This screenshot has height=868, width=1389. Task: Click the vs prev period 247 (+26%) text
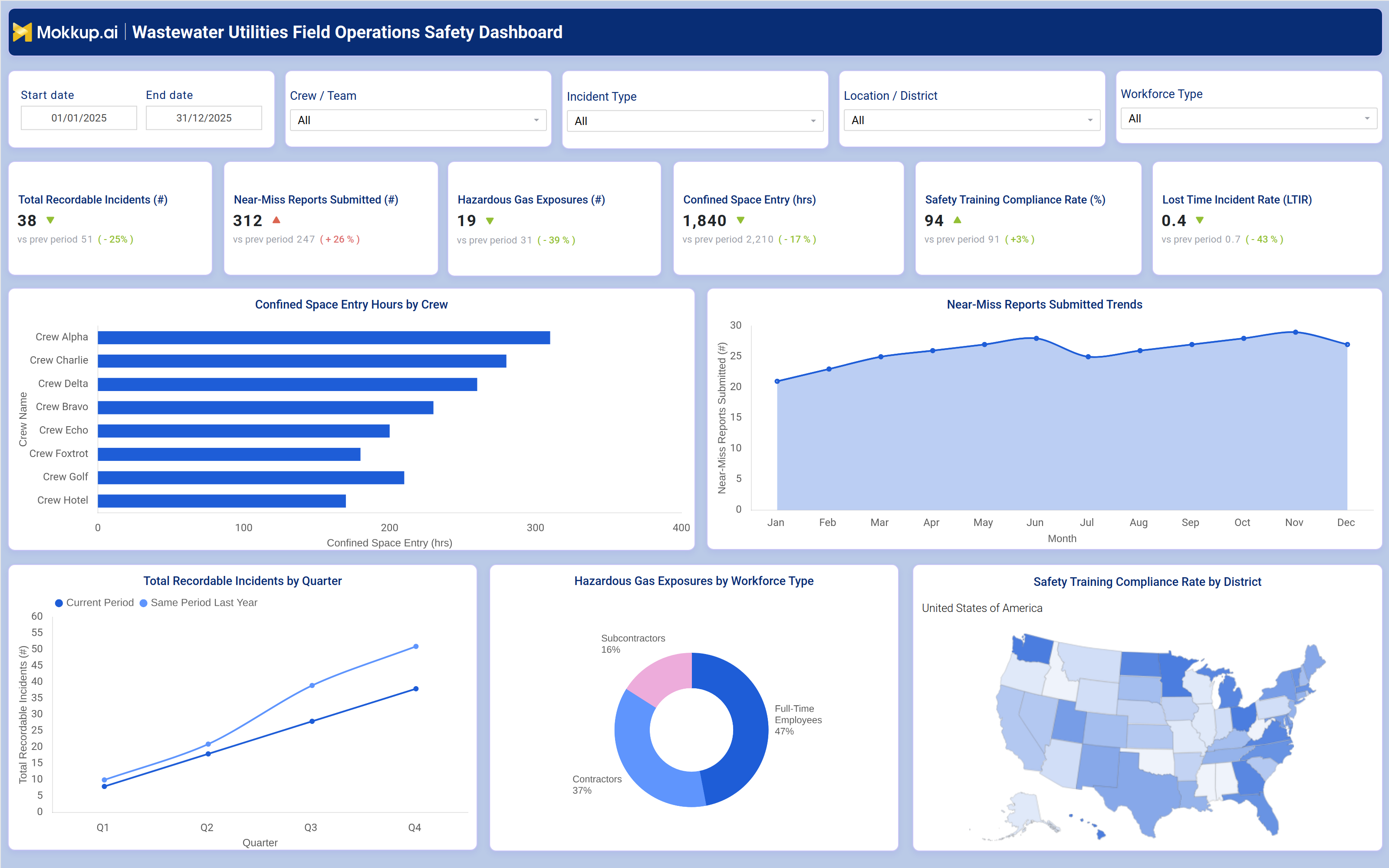click(x=296, y=240)
